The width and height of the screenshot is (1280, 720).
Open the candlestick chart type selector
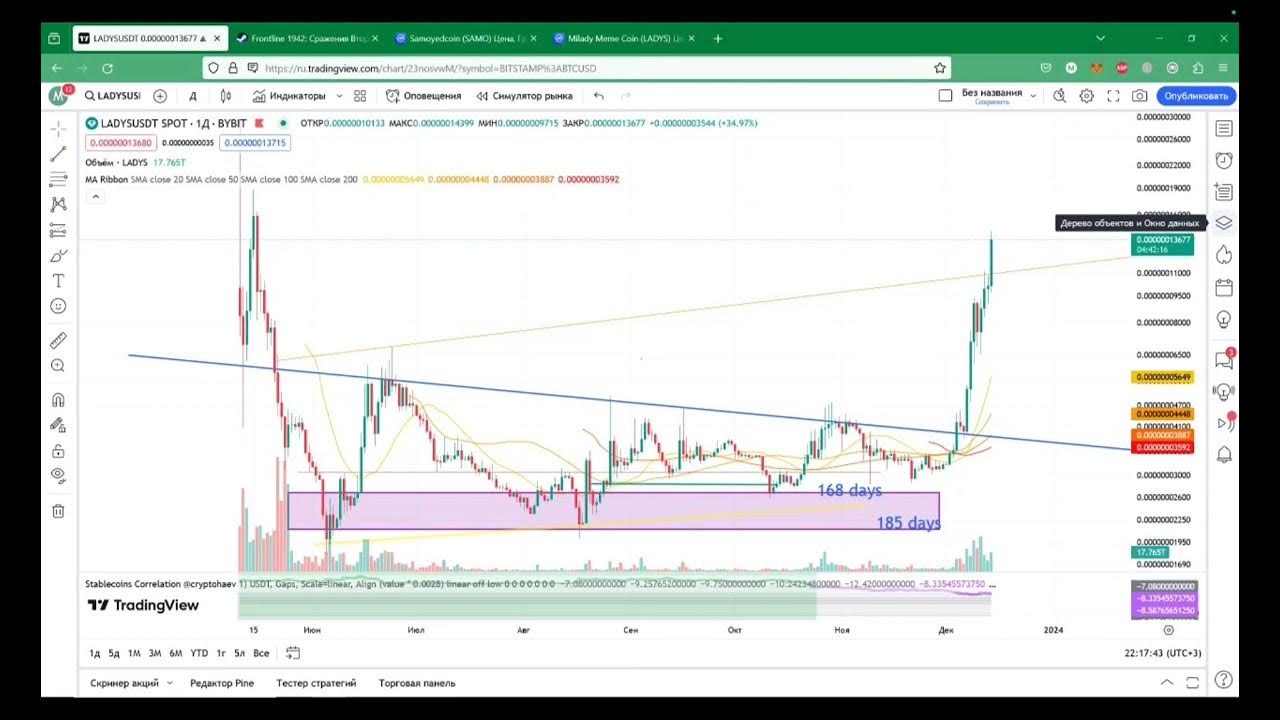(x=226, y=96)
